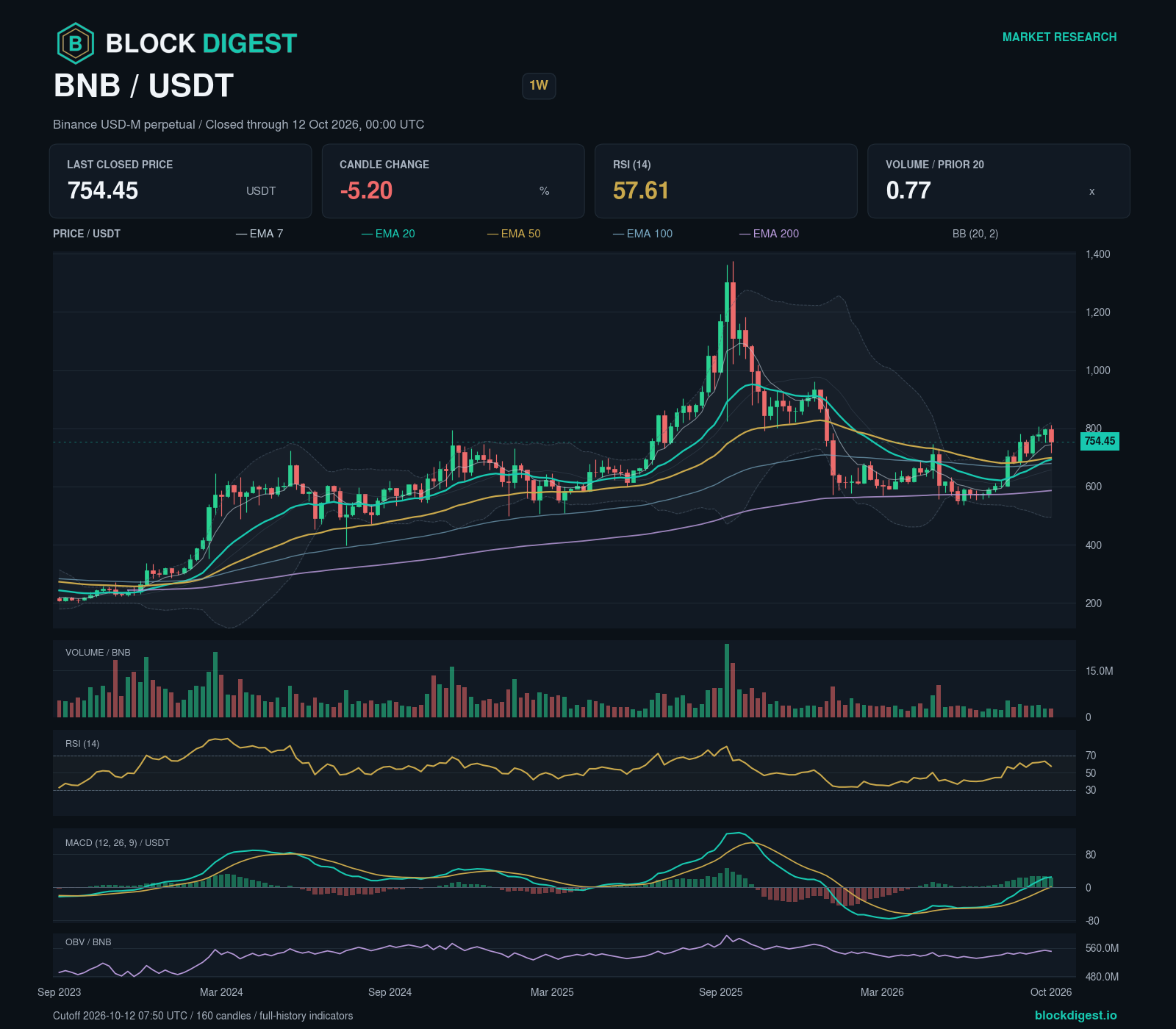Click the last closed price value 754.45

pyautogui.click(x=103, y=191)
